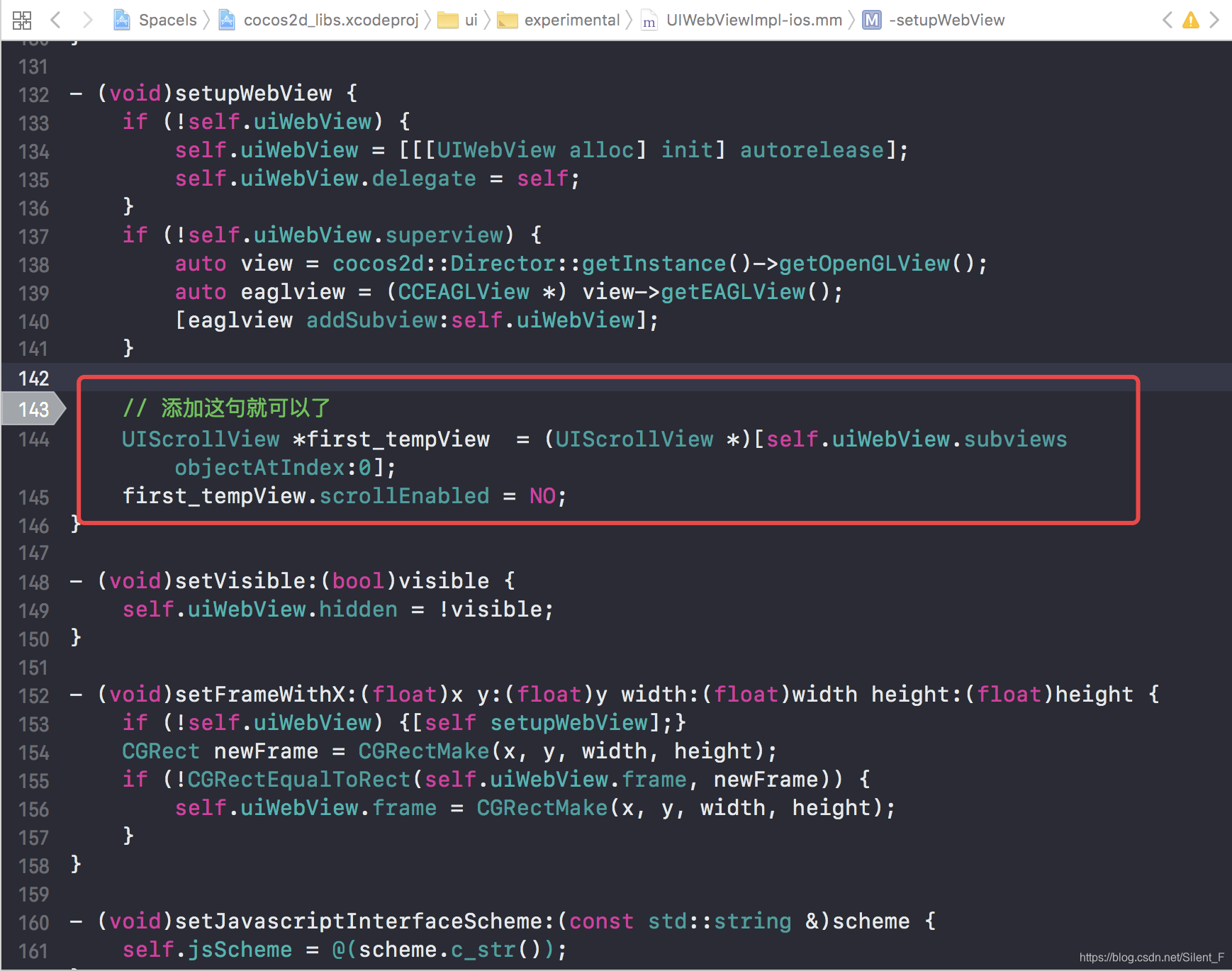This screenshot has height=971, width=1232.
Task: Jump to next issue arrow
Action: coord(1214,20)
